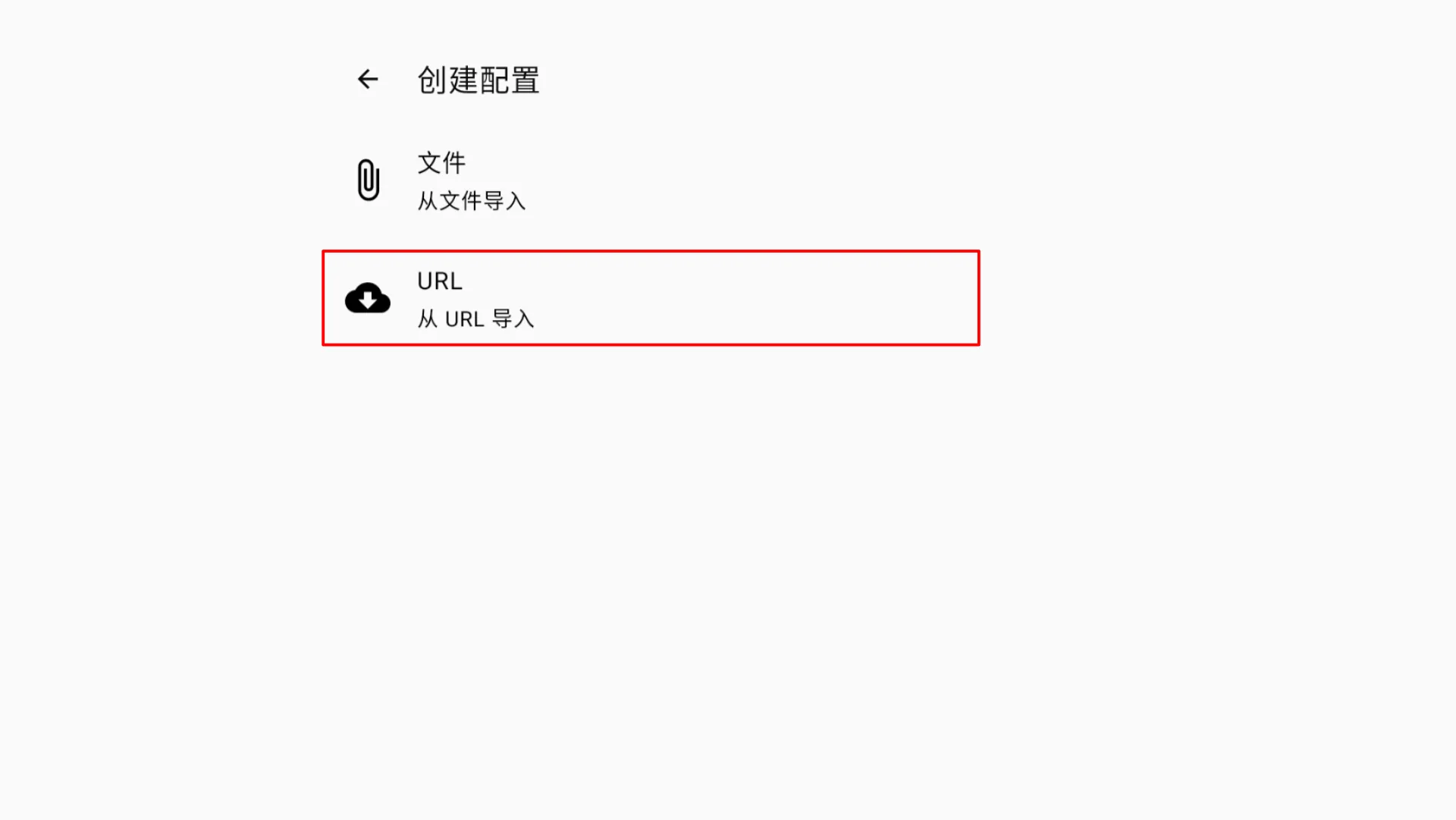Image resolution: width=1456 pixels, height=820 pixels.
Task: Select the URL heading above 从 URL 导入
Action: 440,281
